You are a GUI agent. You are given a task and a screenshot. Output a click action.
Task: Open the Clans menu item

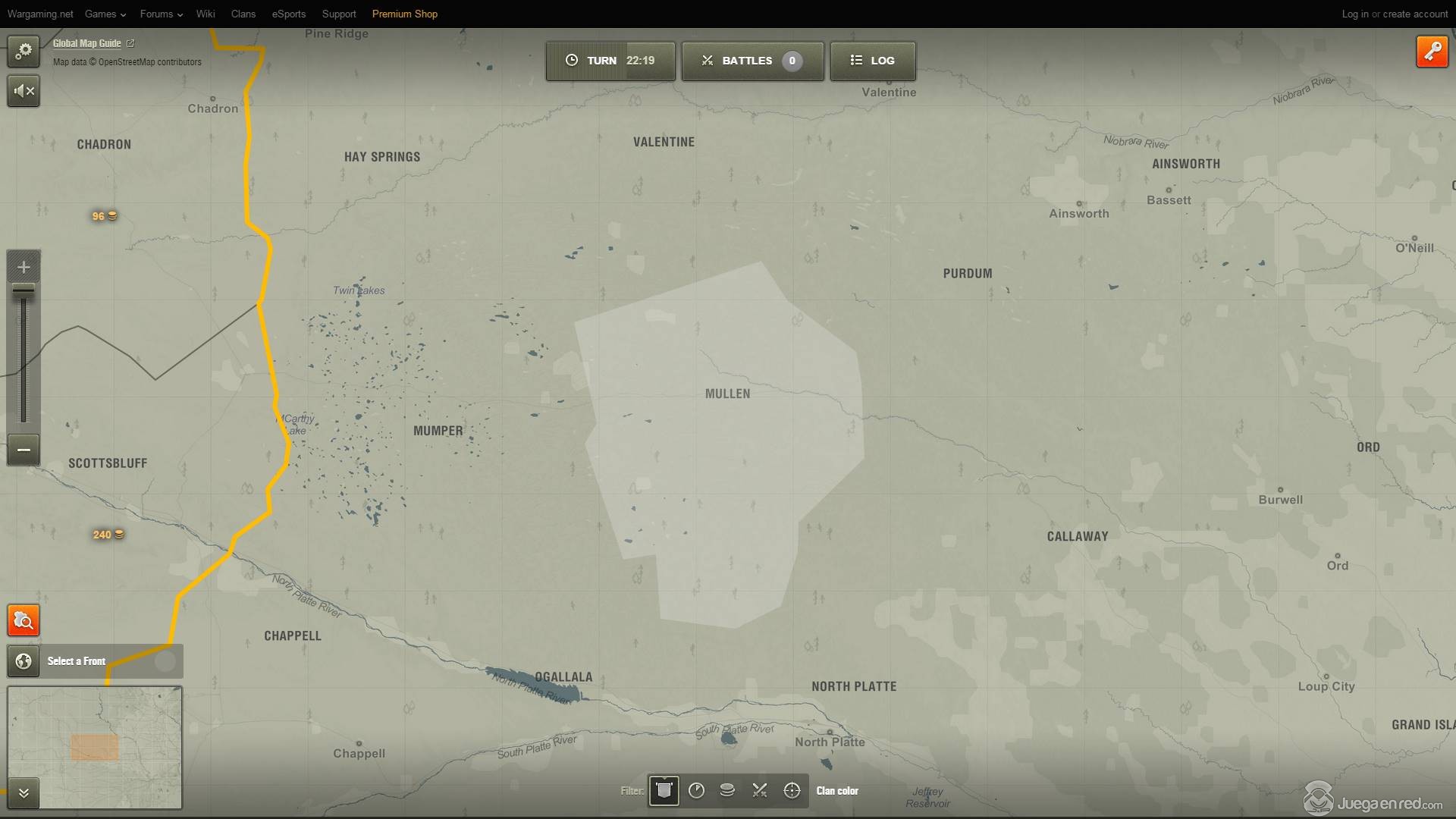click(243, 14)
